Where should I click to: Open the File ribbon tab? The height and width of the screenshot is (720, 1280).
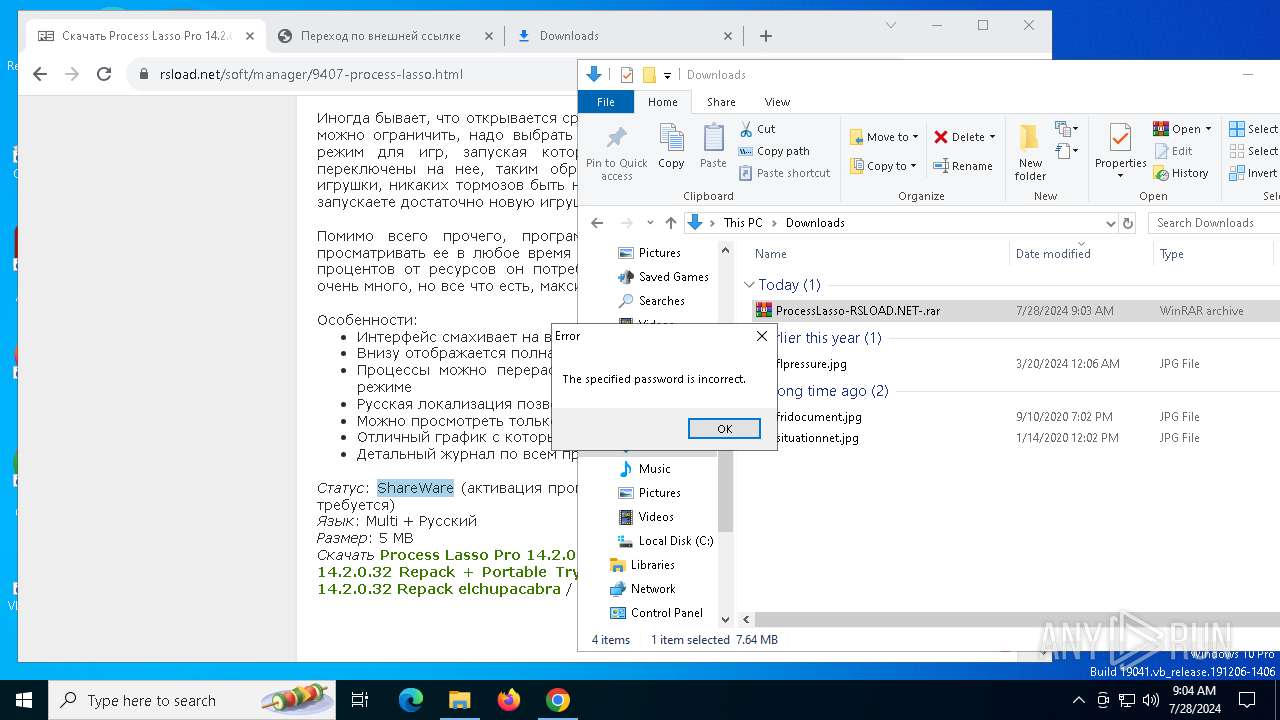(605, 102)
